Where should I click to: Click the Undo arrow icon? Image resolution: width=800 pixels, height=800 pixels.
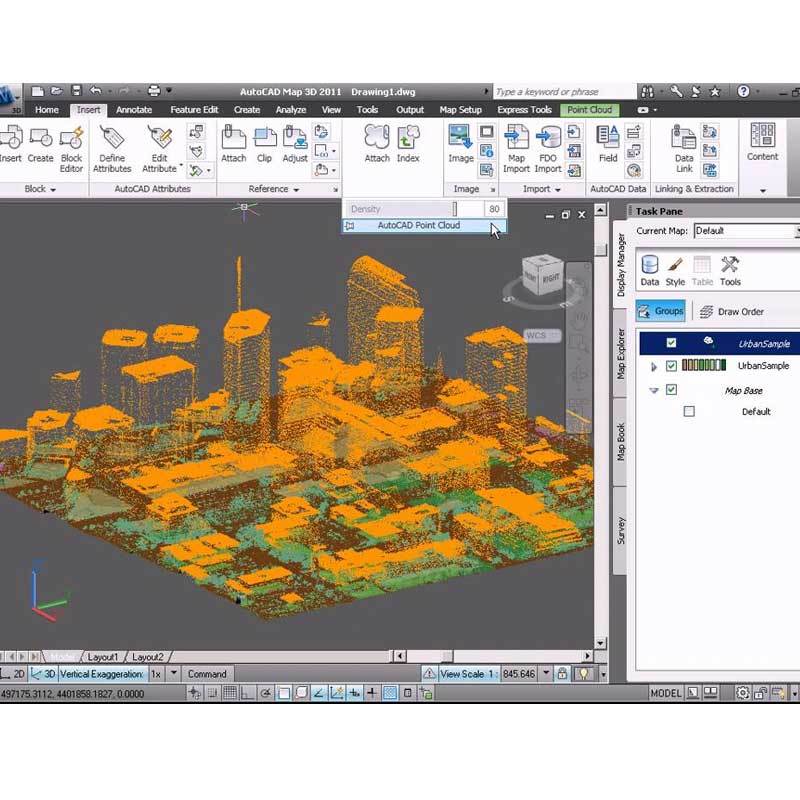point(95,91)
